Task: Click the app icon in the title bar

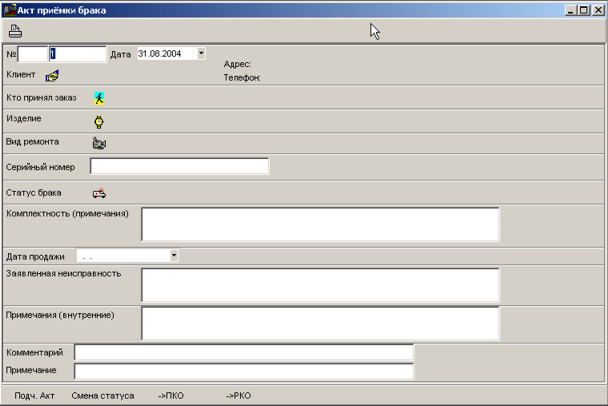Action: coord(9,10)
